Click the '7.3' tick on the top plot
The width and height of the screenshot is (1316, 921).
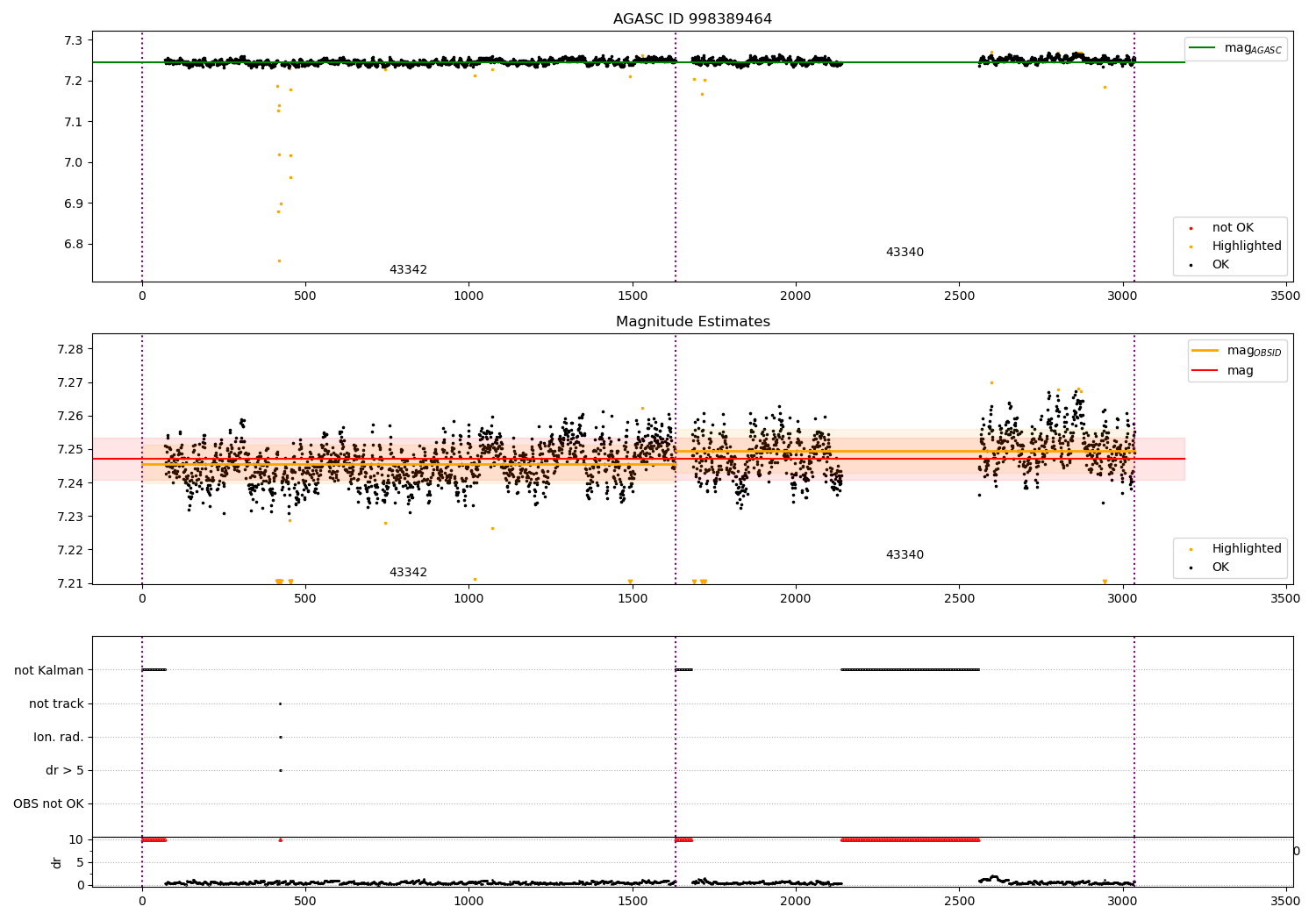pos(74,41)
